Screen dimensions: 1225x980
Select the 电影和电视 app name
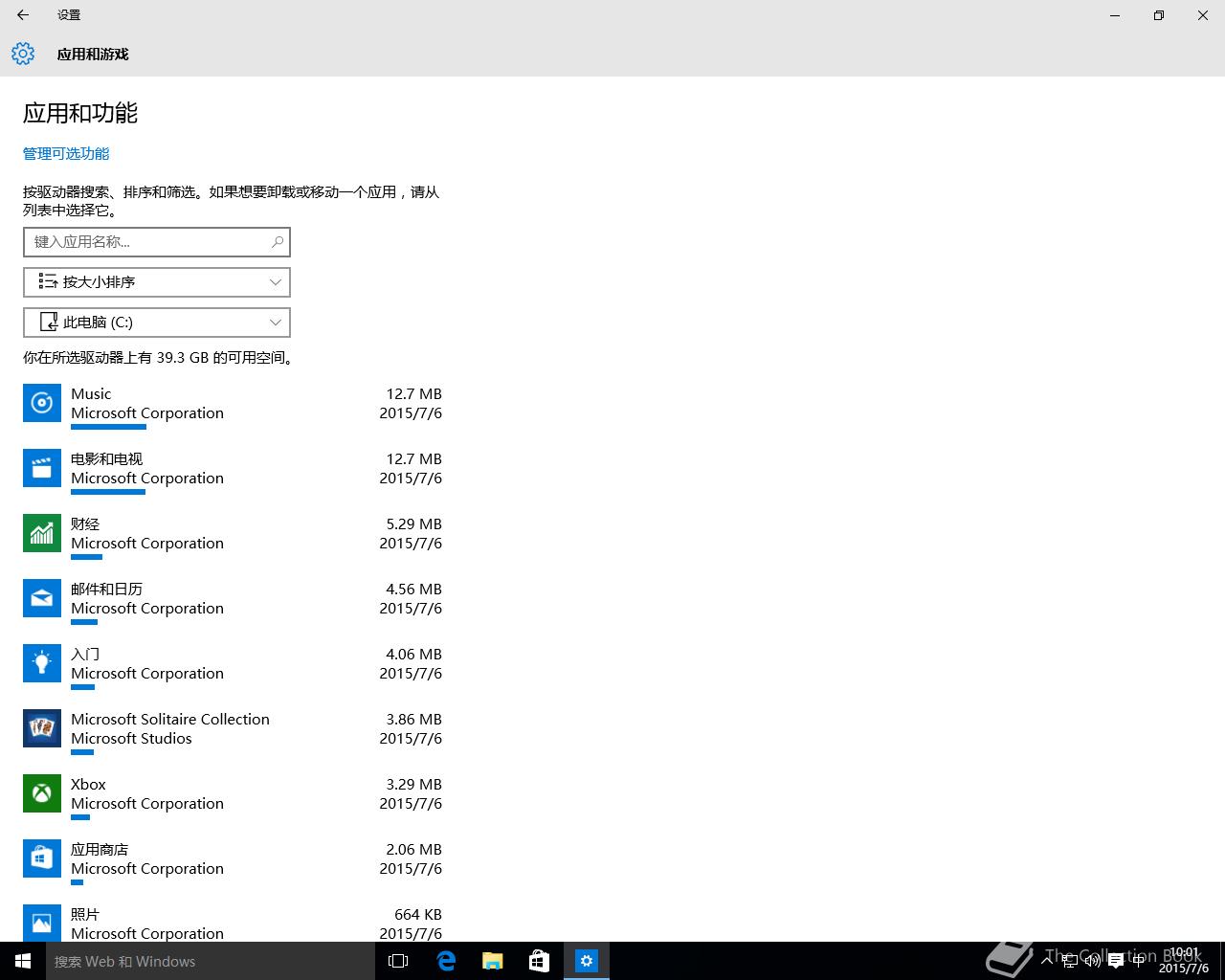[x=106, y=458]
